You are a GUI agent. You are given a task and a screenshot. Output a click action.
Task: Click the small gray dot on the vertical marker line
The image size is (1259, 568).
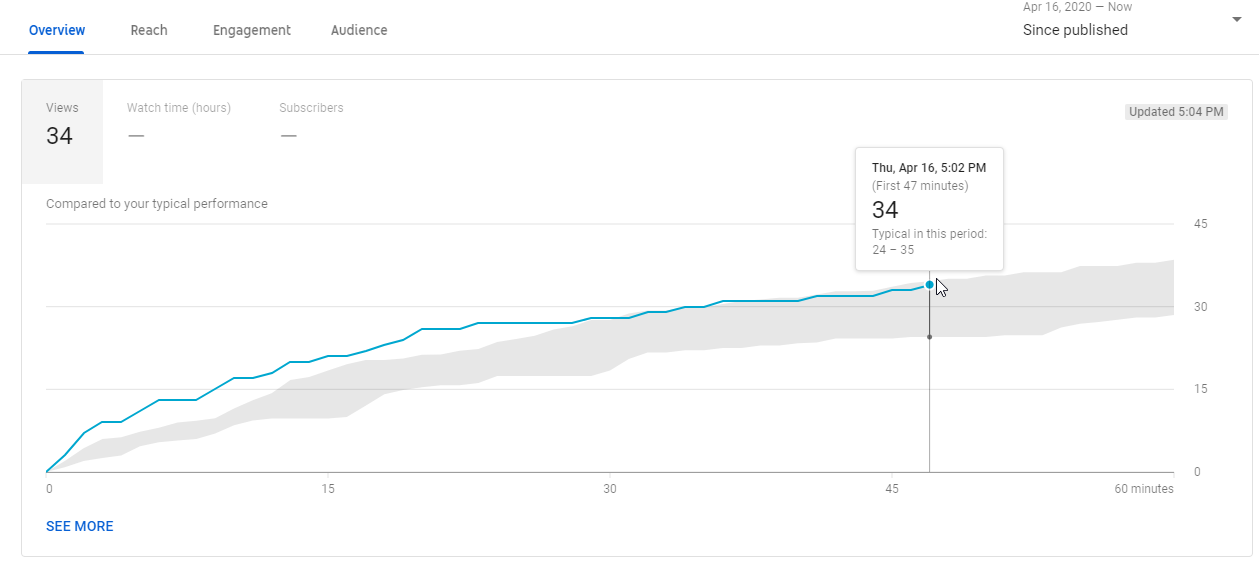pyautogui.click(x=930, y=337)
